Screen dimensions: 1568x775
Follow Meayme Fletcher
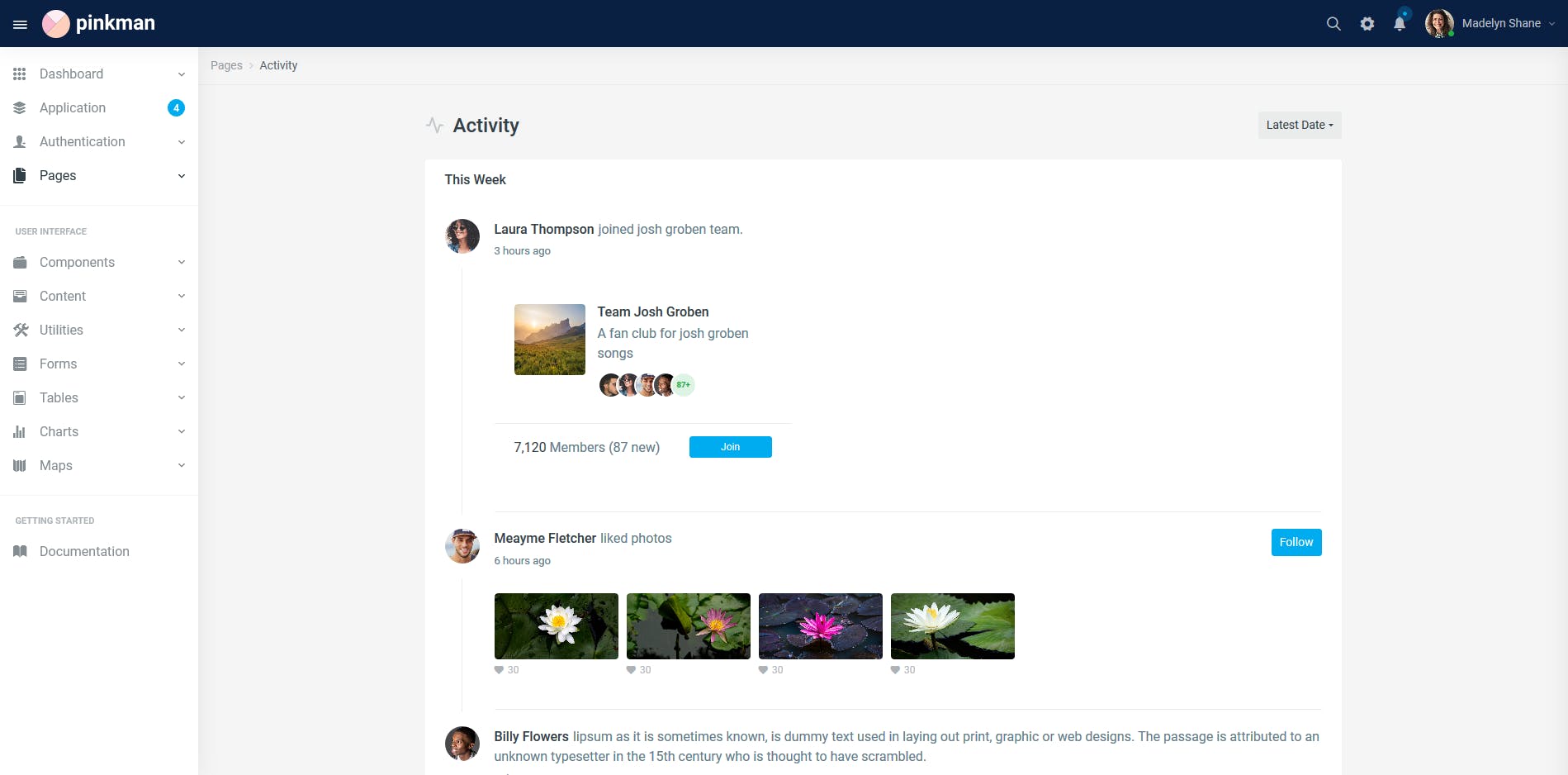1296,542
